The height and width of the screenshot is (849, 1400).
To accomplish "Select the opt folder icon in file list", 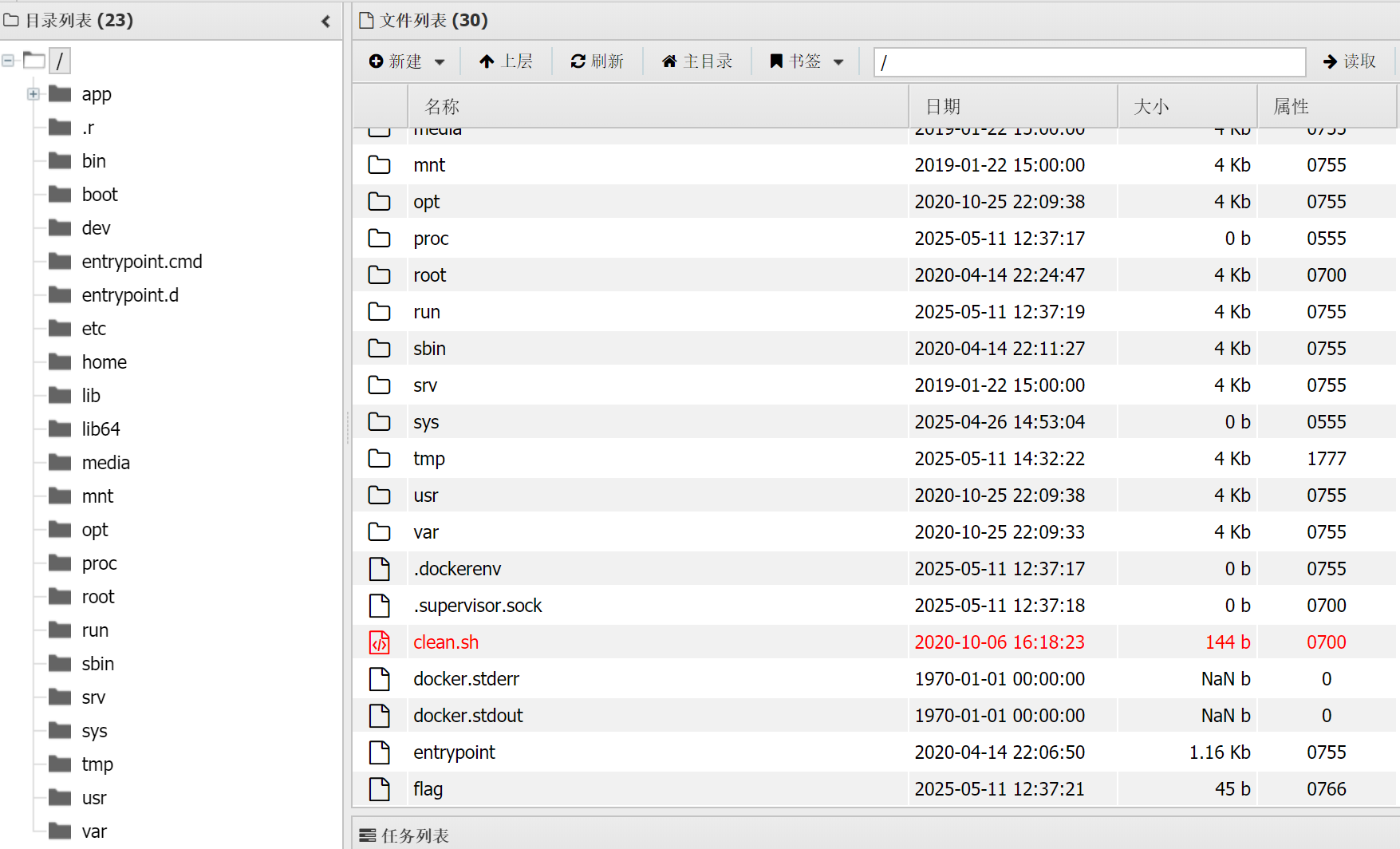I will (x=380, y=202).
